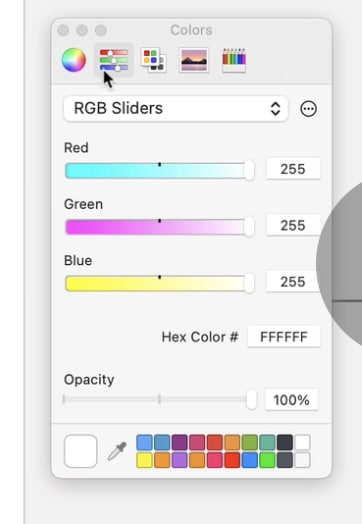
Task: Click the Opacity slider knob
Action: point(251,399)
